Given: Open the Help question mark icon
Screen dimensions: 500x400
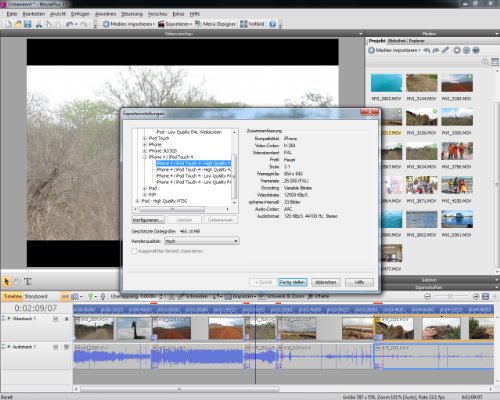Looking at the screenshot, I should point(272,24).
